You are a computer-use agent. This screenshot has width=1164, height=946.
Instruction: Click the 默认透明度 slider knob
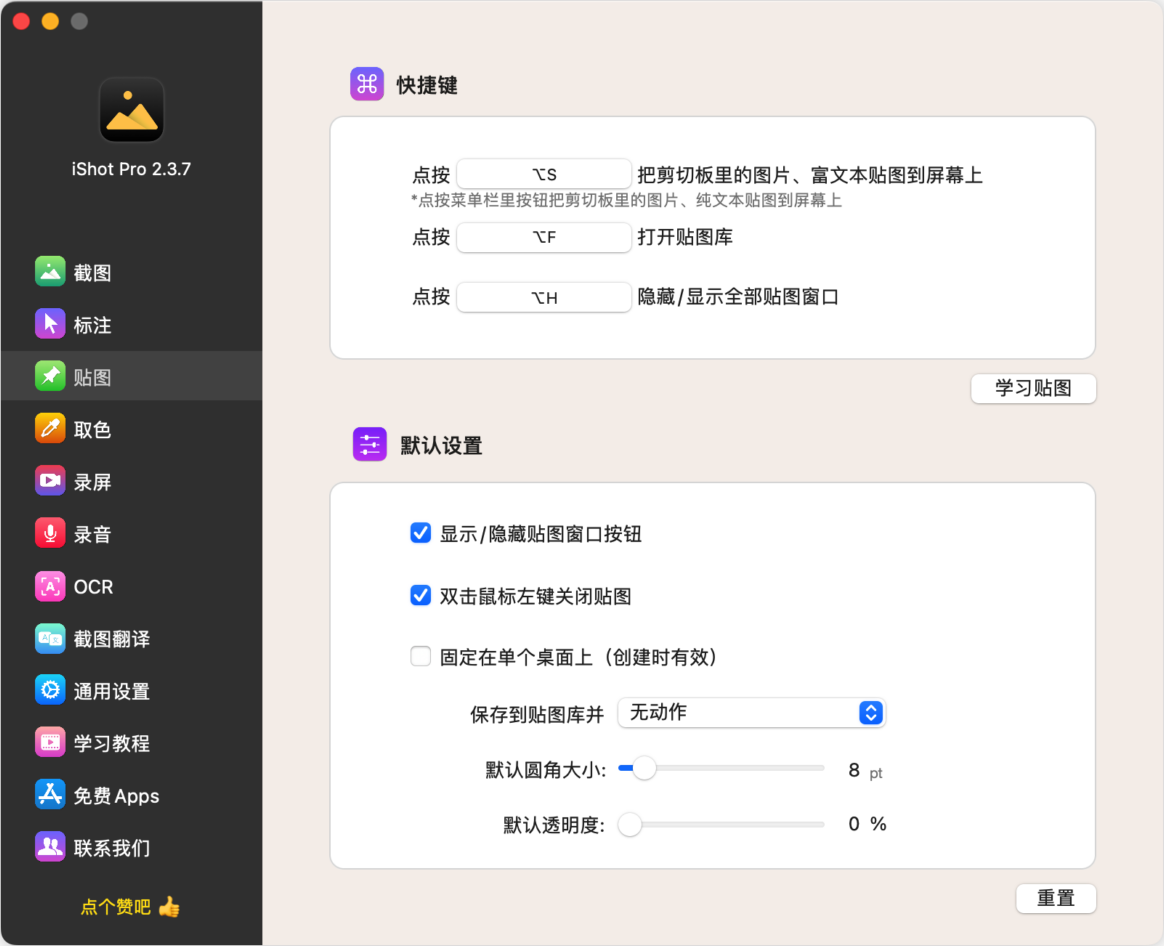point(630,824)
